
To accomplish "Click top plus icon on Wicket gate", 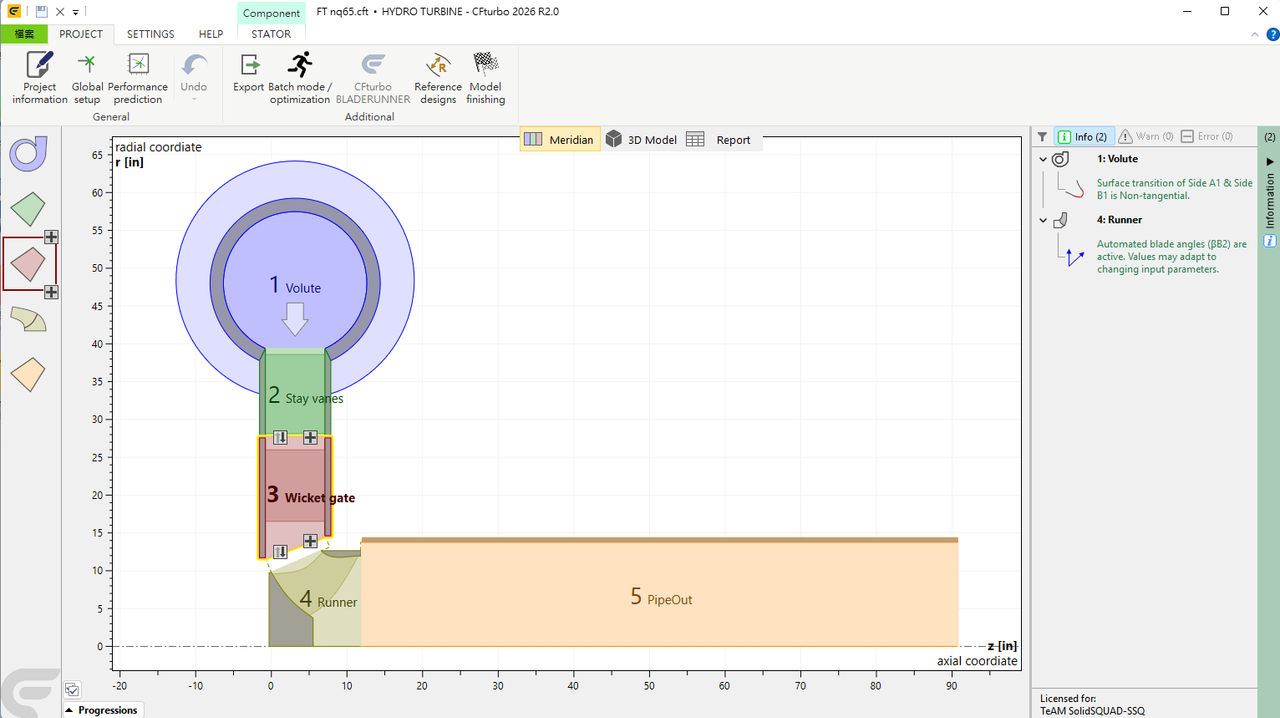I will pos(310,437).
